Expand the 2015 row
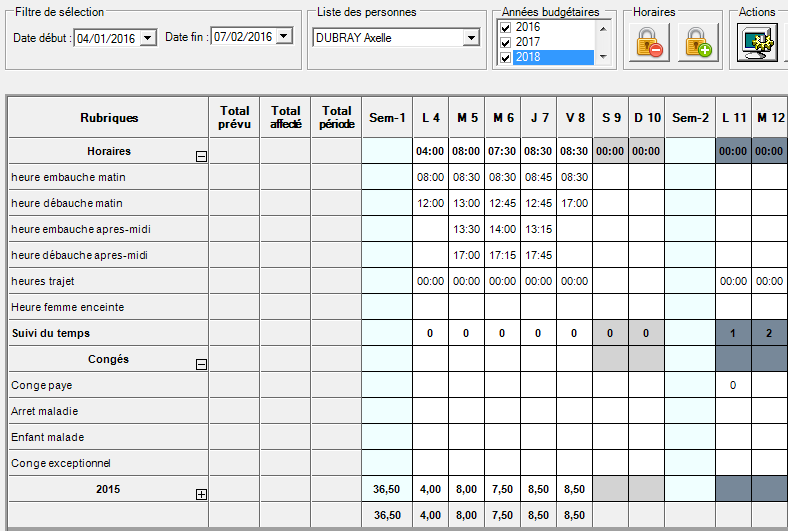Viewport: 788px width, 531px height. tap(201, 494)
